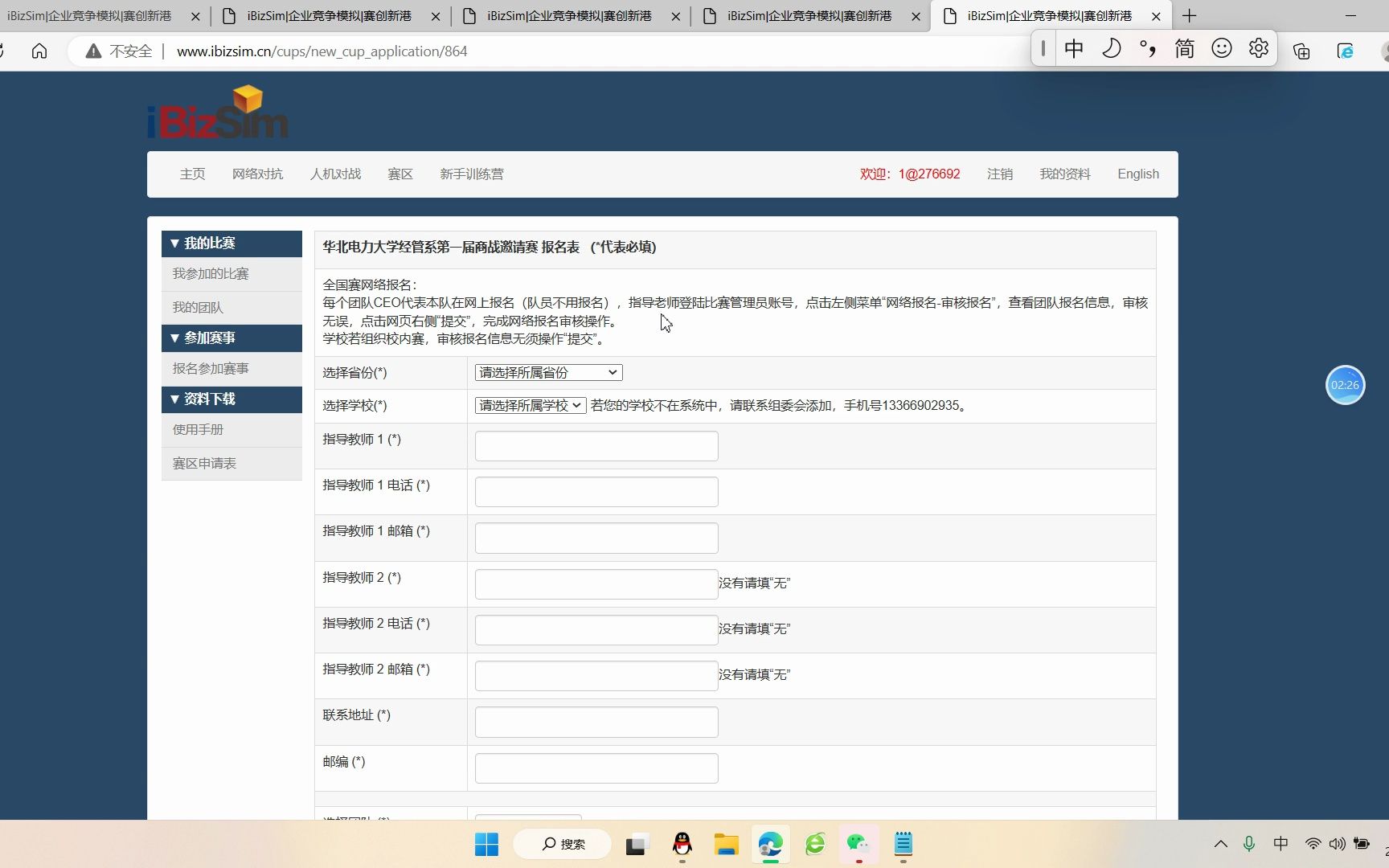Switch to the fourth iBizSim browser tab
Image resolution: width=1389 pixels, height=868 pixels.
coord(810,16)
